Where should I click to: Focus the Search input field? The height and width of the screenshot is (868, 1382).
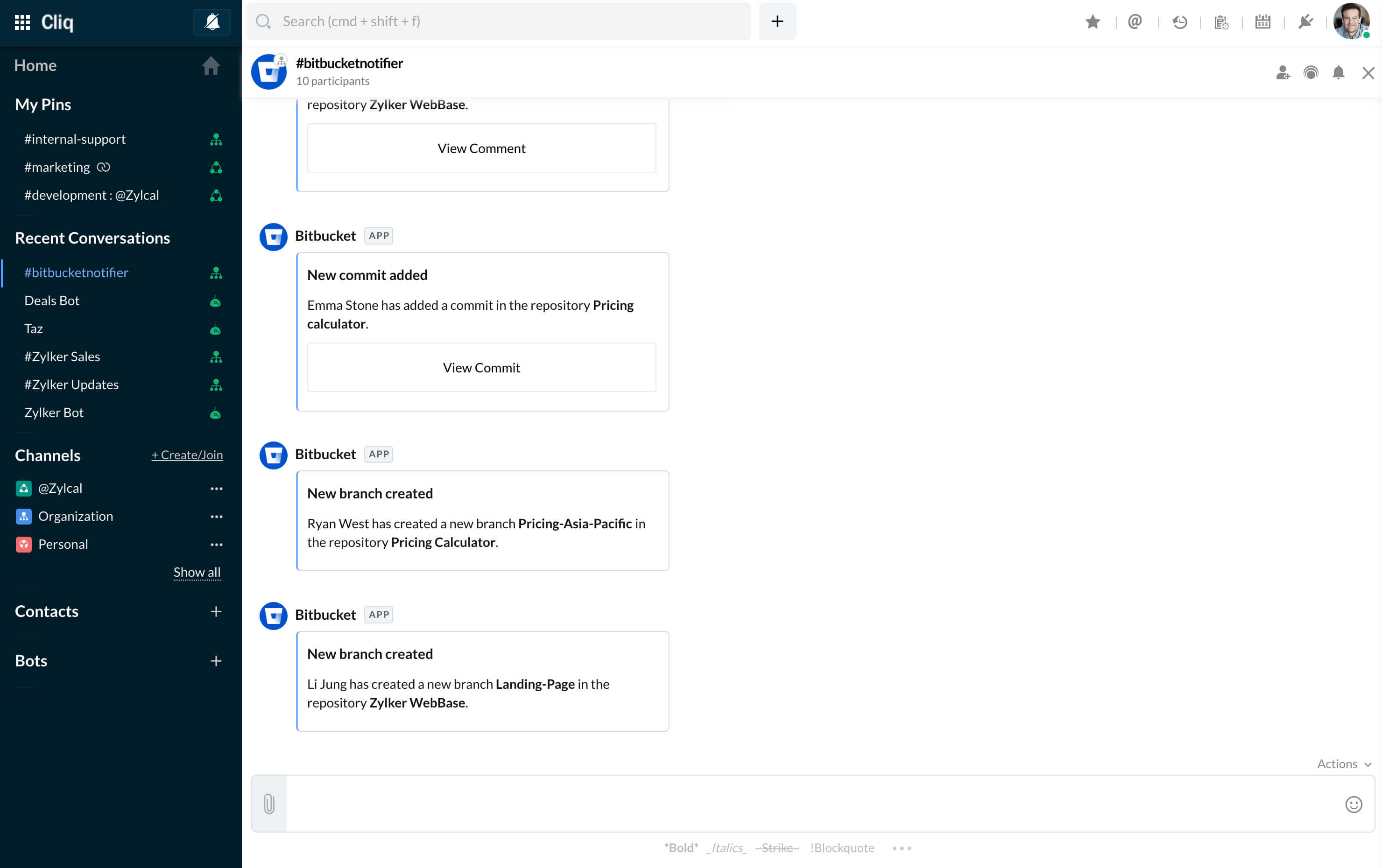pyautogui.click(x=498, y=21)
